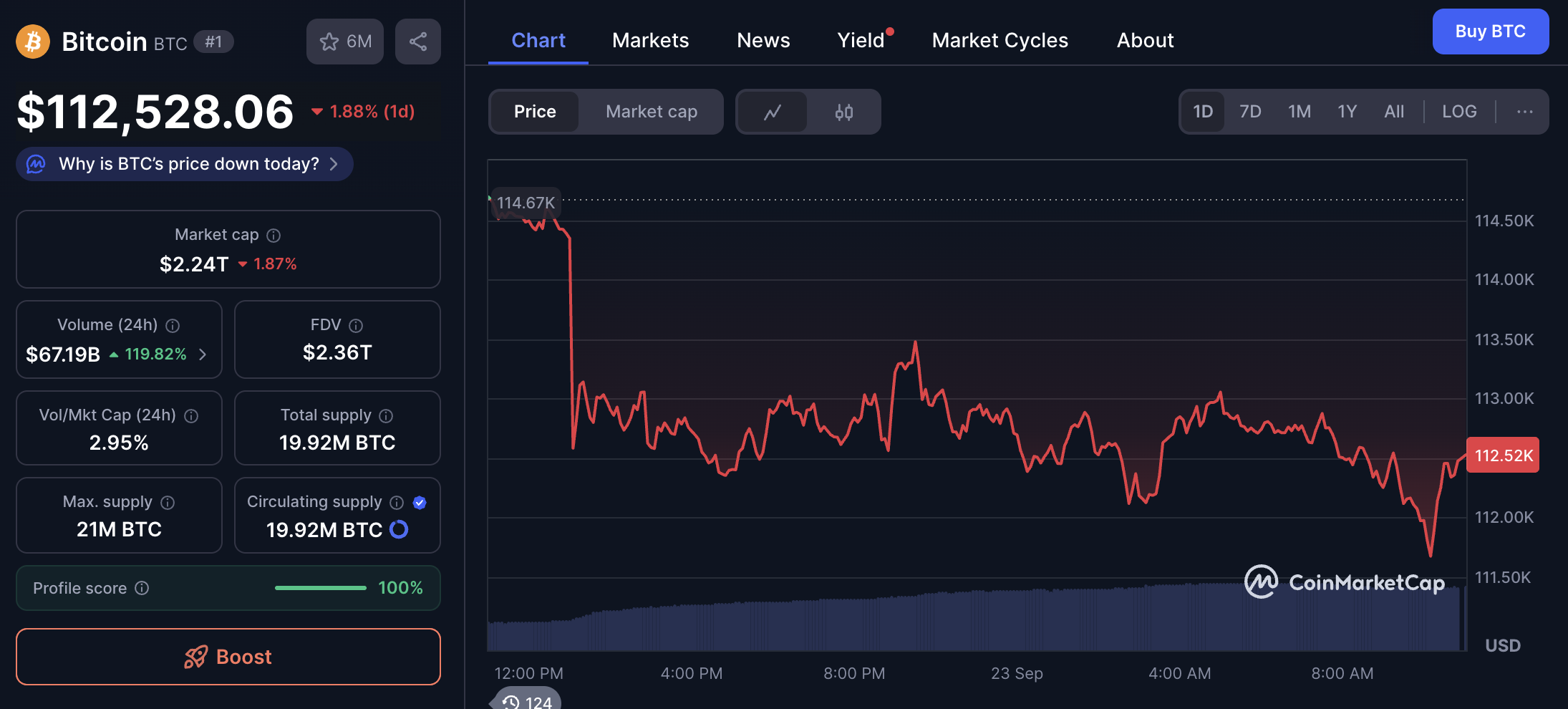Open the Markets tab
The width and height of the screenshot is (1568, 709).
[x=650, y=40]
